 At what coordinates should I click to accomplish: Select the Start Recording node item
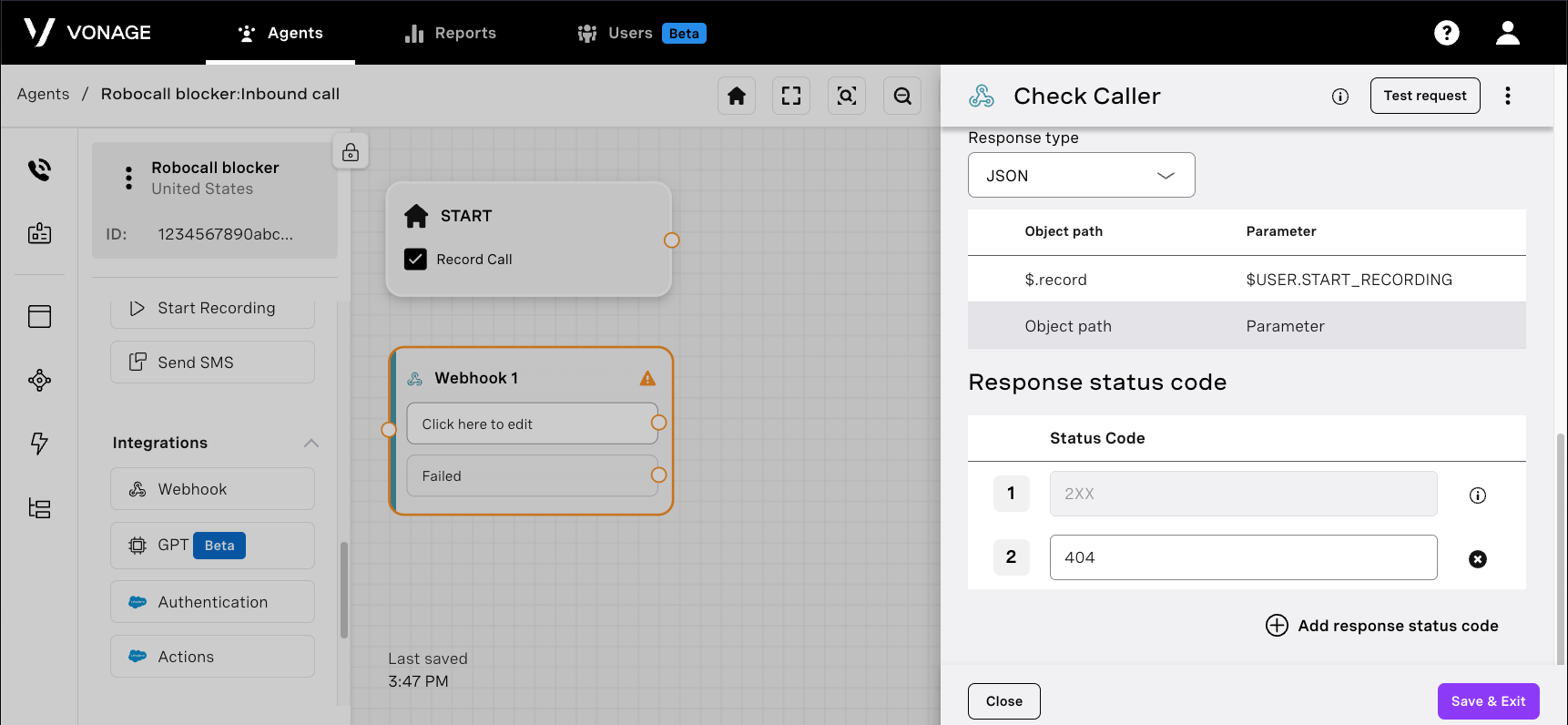click(x=213, y=309)
